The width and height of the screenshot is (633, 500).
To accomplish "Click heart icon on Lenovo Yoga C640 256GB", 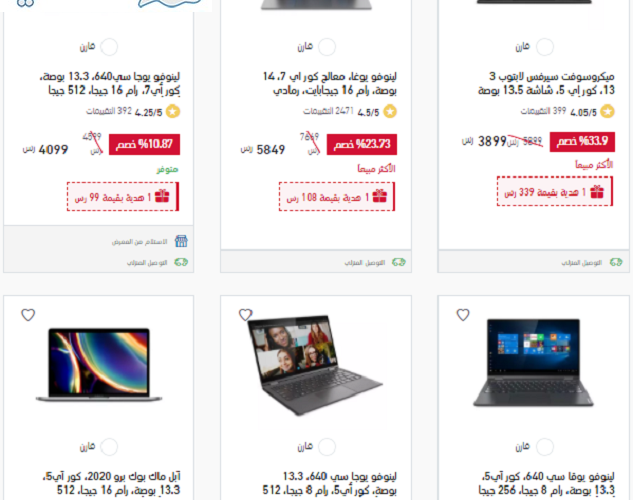I will (463, 315).
